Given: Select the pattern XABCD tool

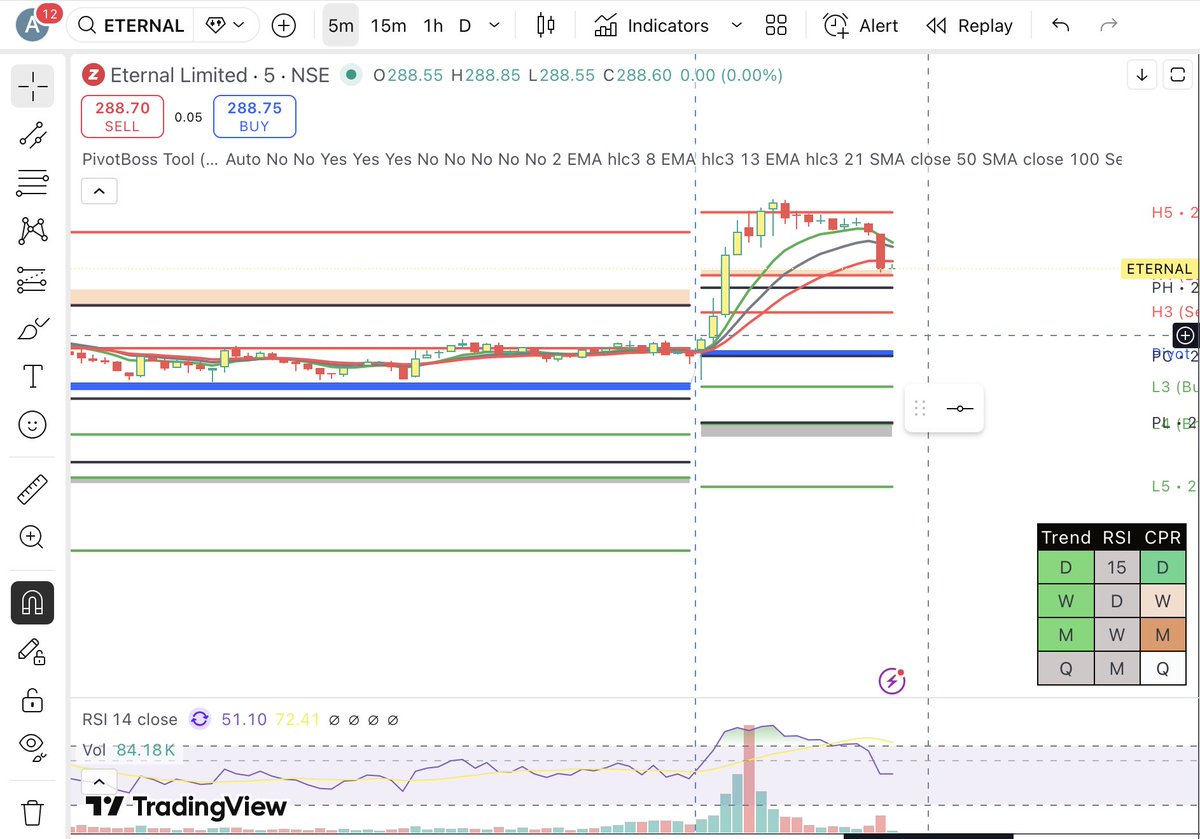Looking at the screenshot, I should point(32,231).
